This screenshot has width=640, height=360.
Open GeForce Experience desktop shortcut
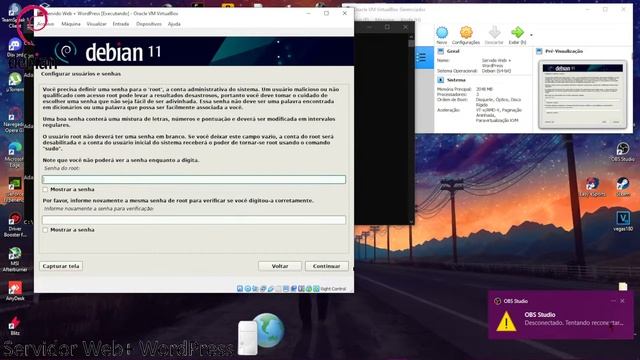click(x=15, y=190)
